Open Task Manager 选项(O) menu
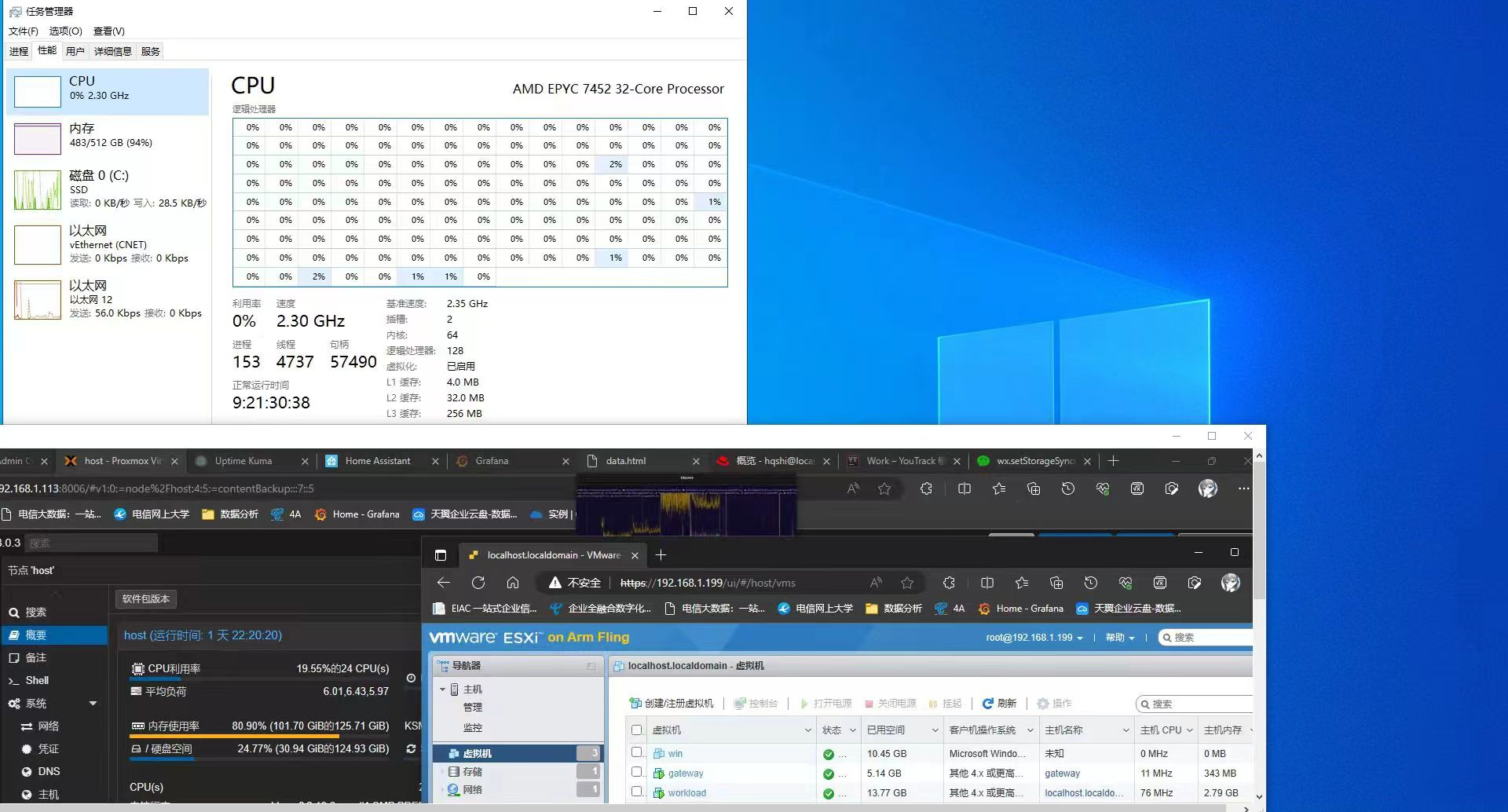The height and width of the screenshot is (812, 1508). click(x=66, y=31)
